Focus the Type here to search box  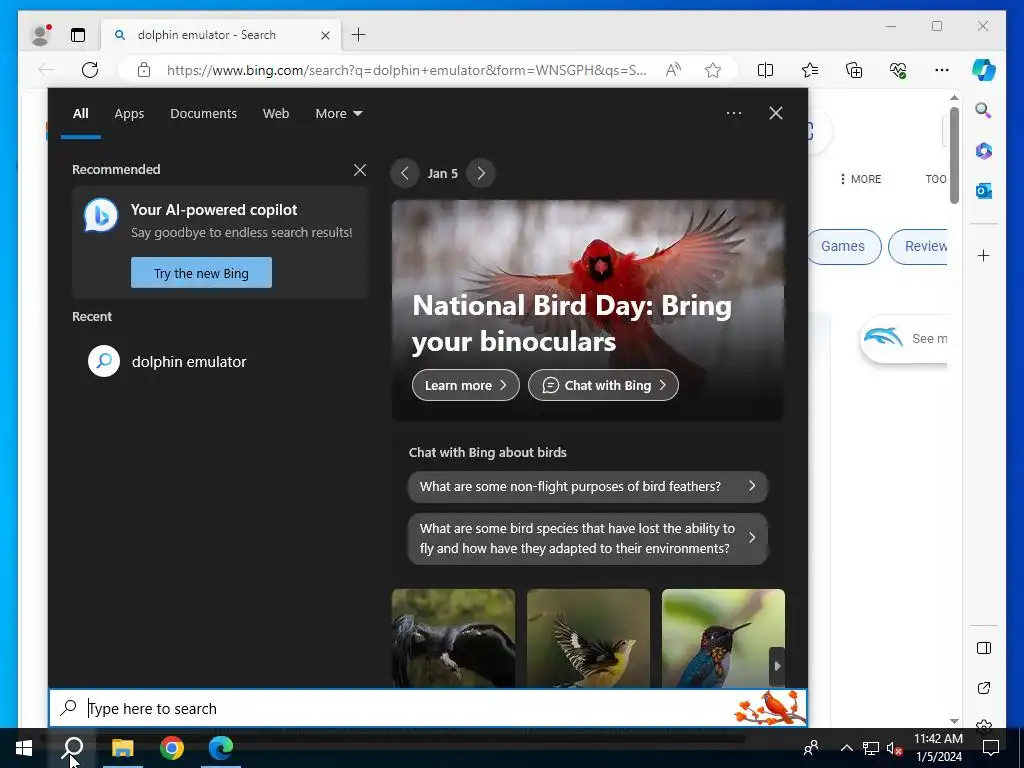(428, 709)
